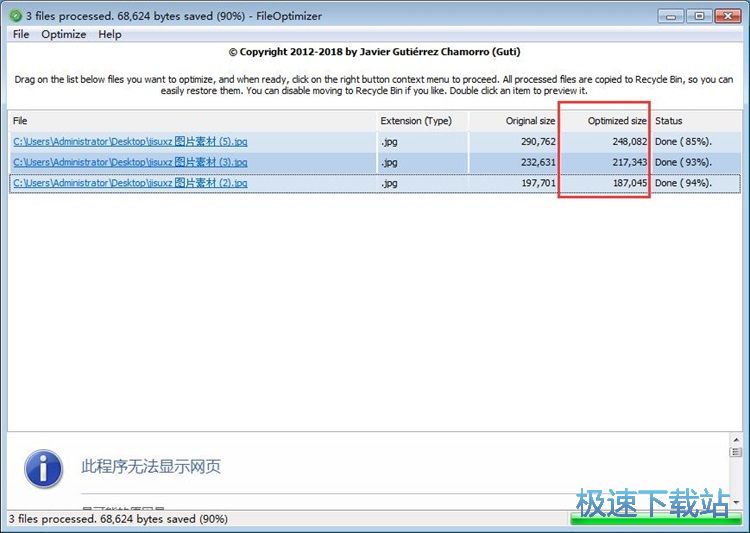Click the FileOptimizer green title bar icon
This screenshot has width=750, height=533.
(15, 16)
